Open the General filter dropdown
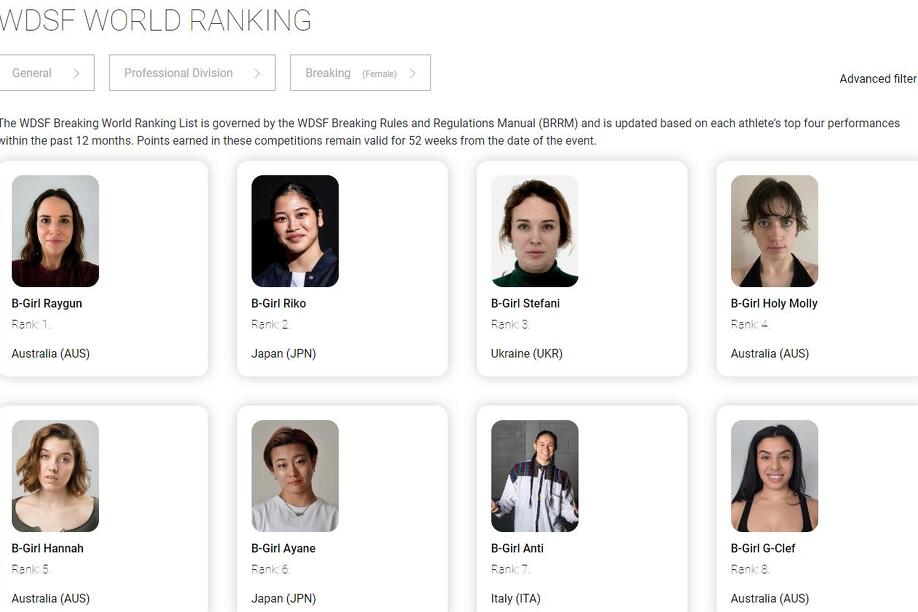This screenshot has width=918, height=612. tap(46, 73)
